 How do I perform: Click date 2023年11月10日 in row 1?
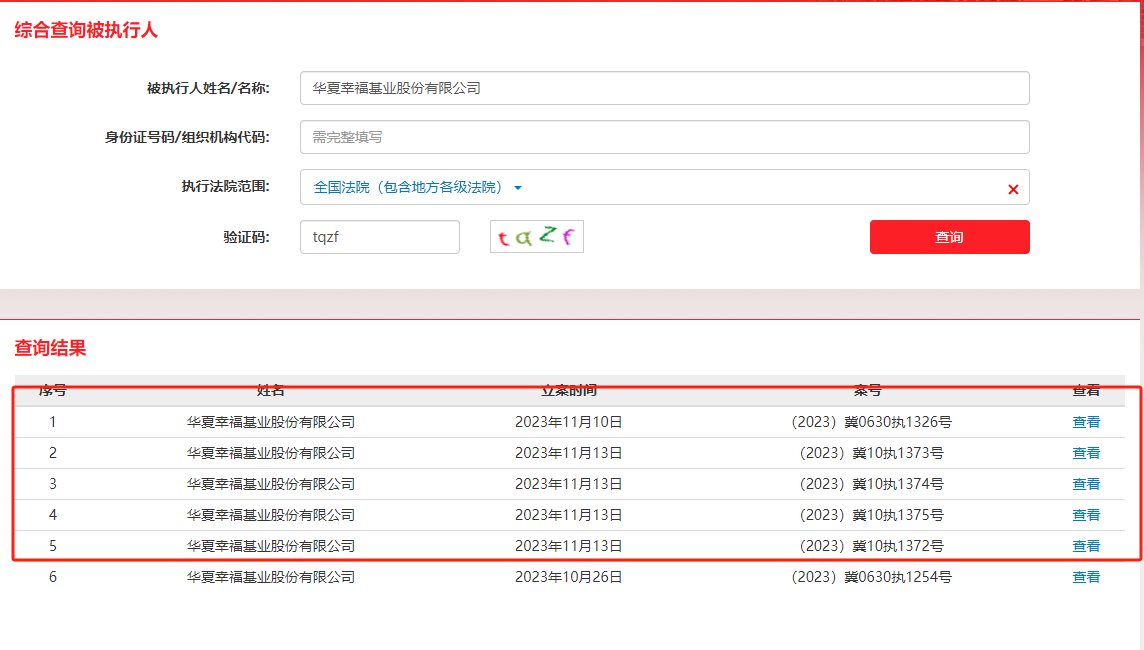(568, 422)
